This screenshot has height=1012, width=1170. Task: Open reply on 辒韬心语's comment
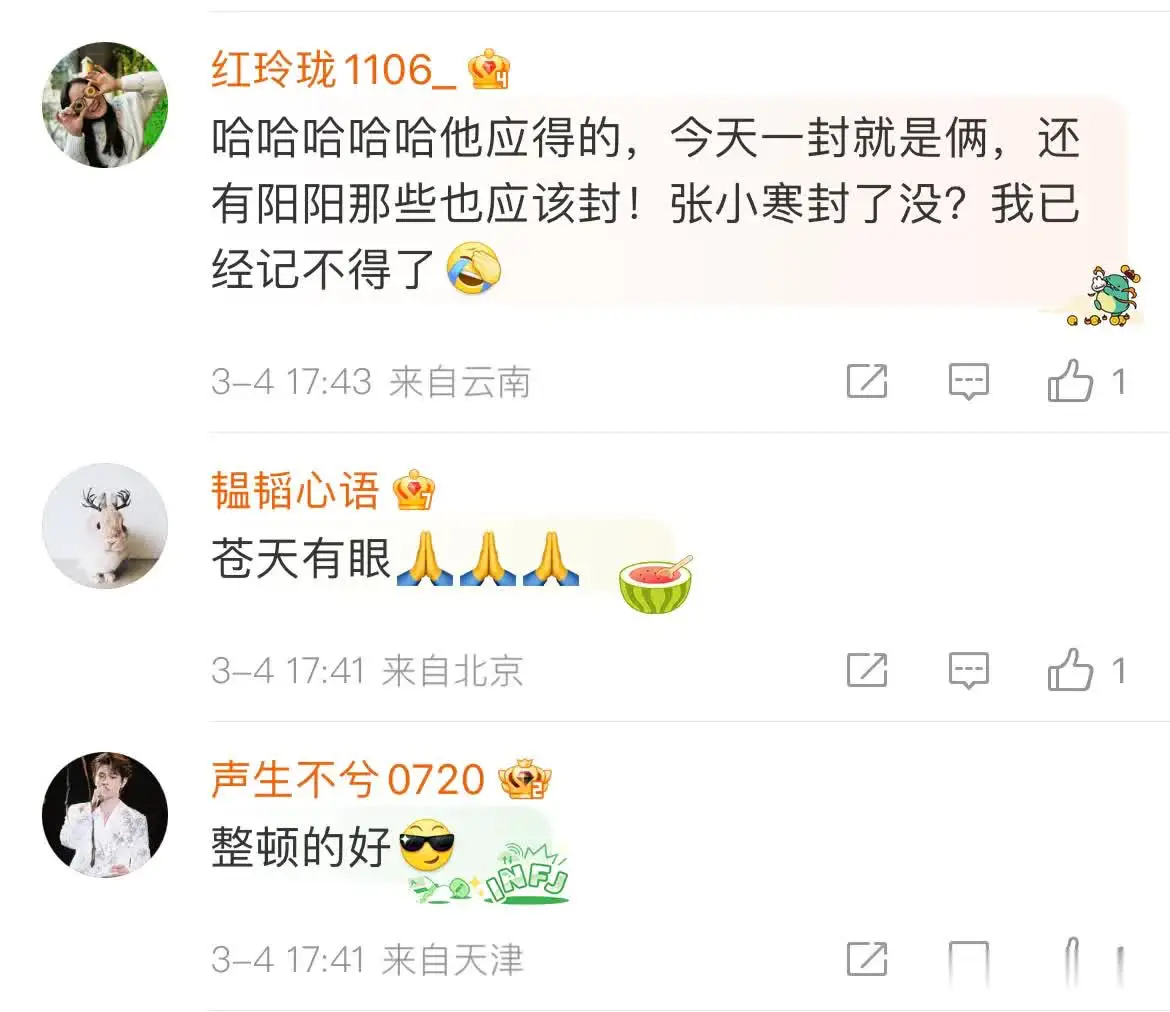pos(969,669)
